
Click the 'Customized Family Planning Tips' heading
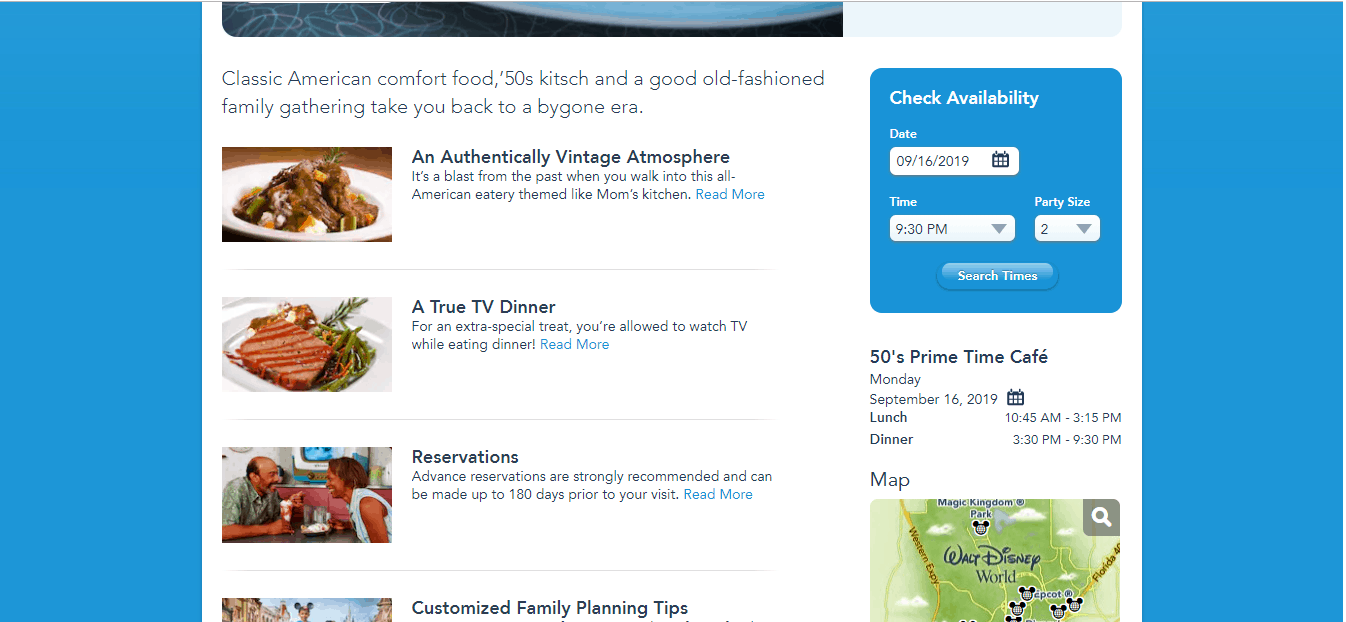(551, 608)
